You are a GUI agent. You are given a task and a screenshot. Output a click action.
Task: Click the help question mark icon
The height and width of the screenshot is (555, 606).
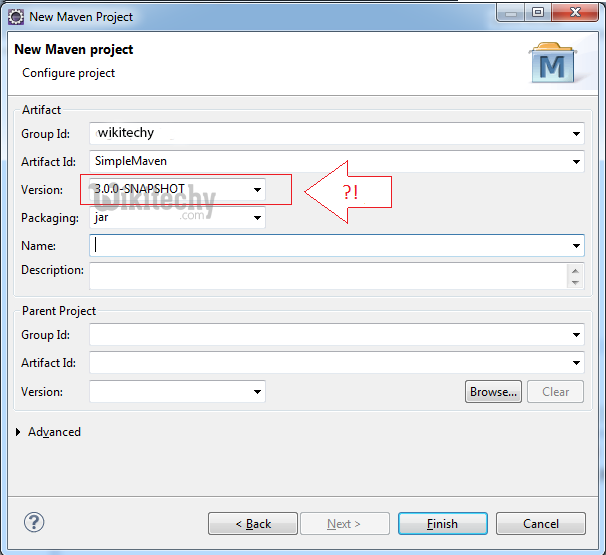(x=34, y=522)
